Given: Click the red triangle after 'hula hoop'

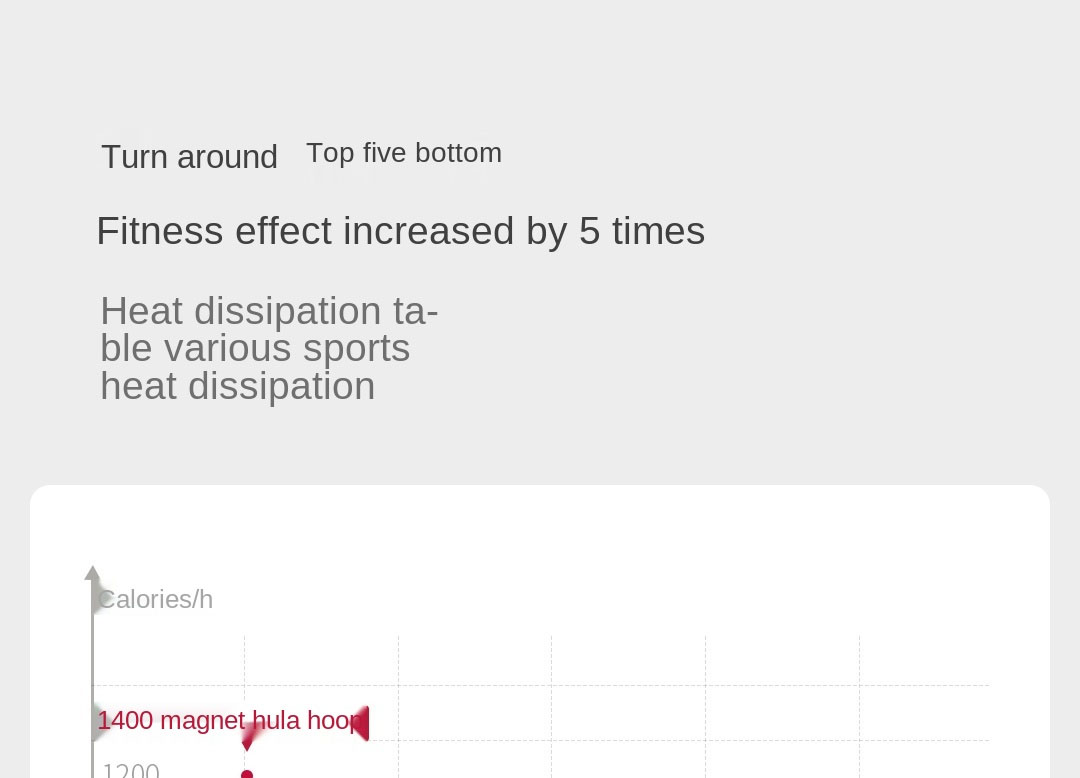Looking at the screenshot, I should click(x=361, y=723).
